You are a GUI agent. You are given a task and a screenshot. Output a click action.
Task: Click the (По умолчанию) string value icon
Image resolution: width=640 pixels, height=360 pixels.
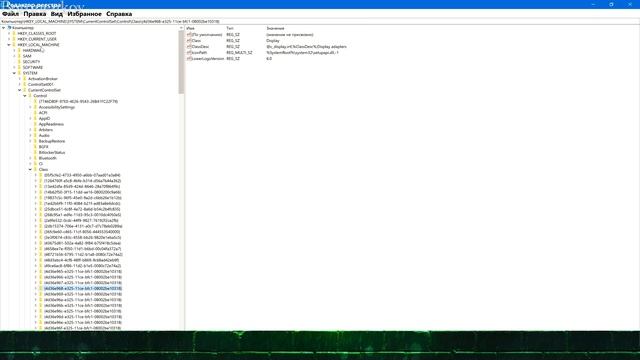tap(189, 35)
